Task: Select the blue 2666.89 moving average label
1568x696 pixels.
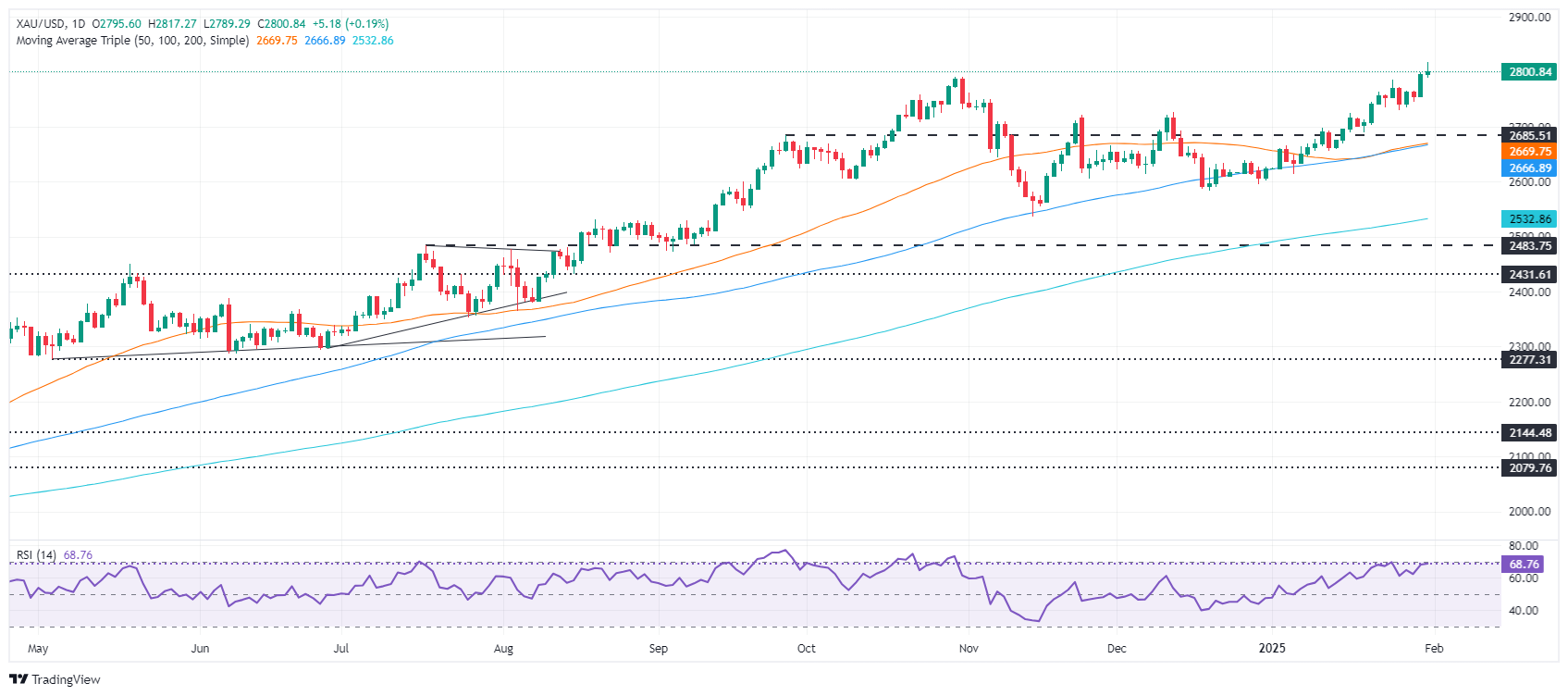Action: pos(1529,168)
